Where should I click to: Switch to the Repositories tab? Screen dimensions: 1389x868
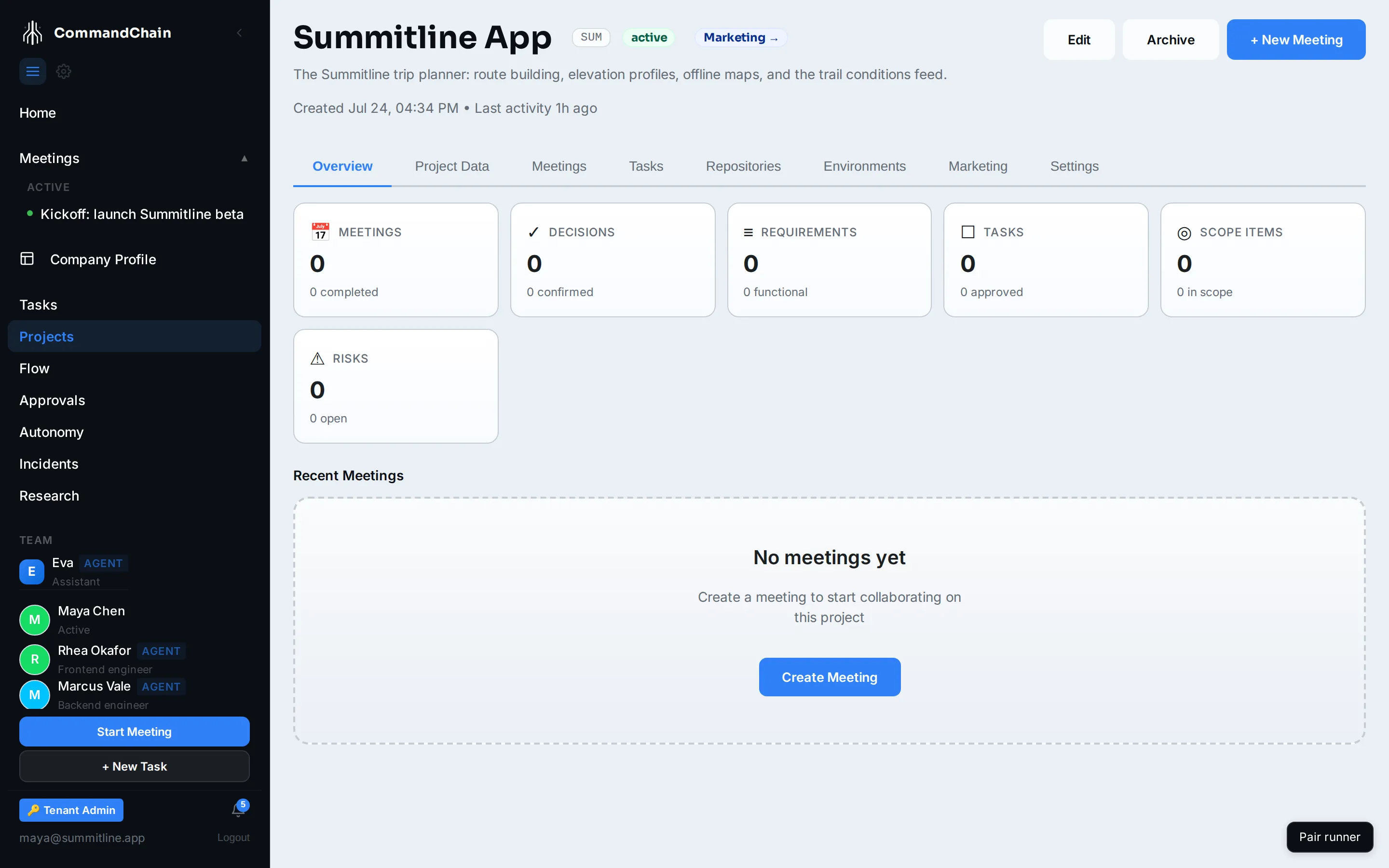(x=743, y=166)
